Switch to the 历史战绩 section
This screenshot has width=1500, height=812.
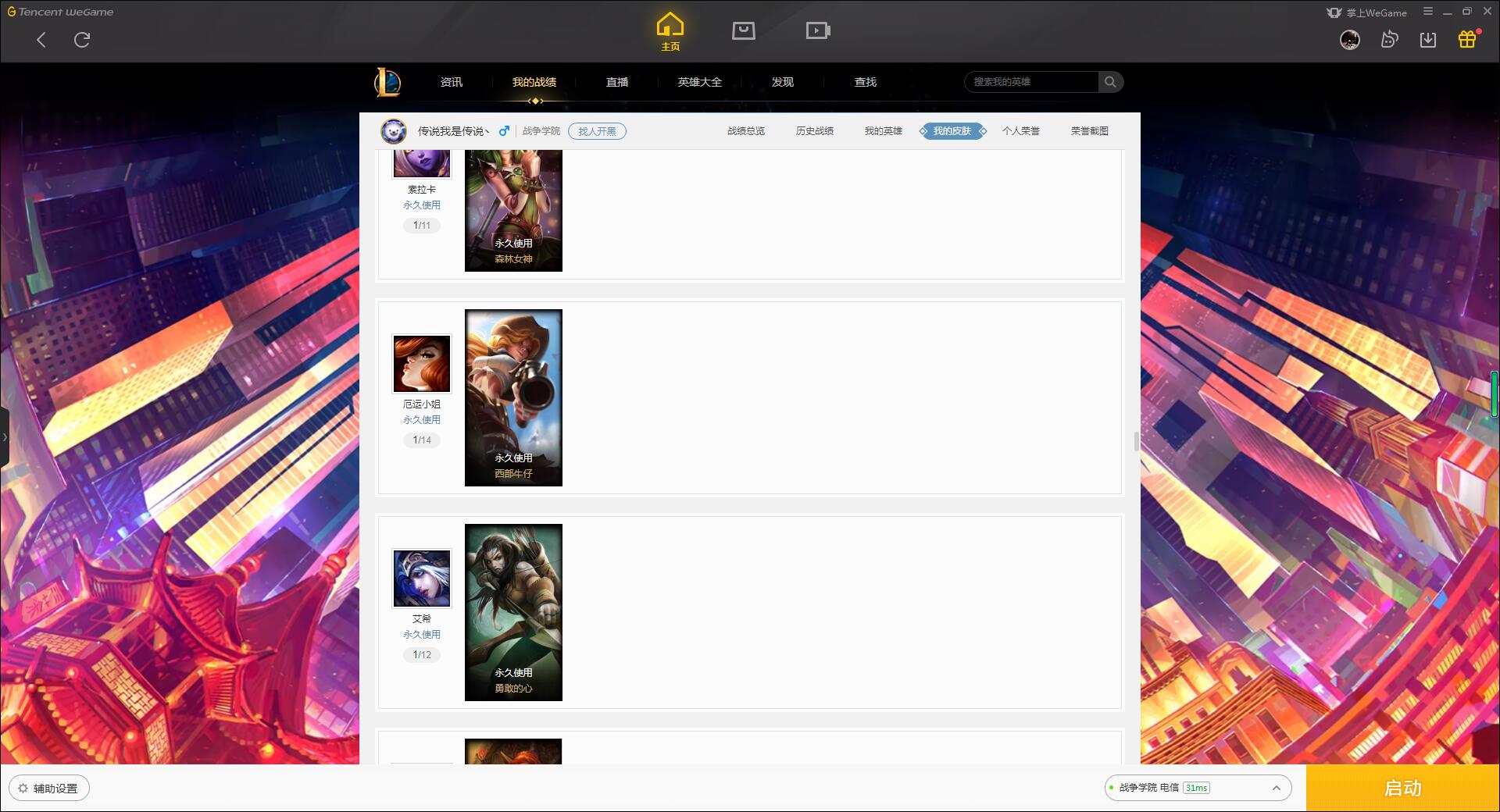pyautogui.click(x=815, y=131)
